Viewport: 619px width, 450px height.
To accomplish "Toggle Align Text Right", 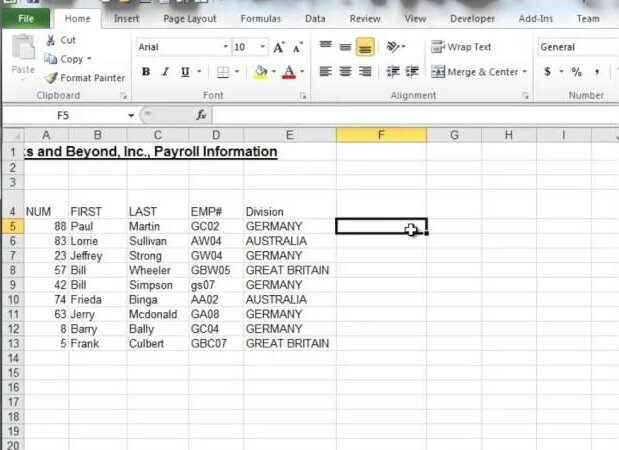I will pos(365,72).
